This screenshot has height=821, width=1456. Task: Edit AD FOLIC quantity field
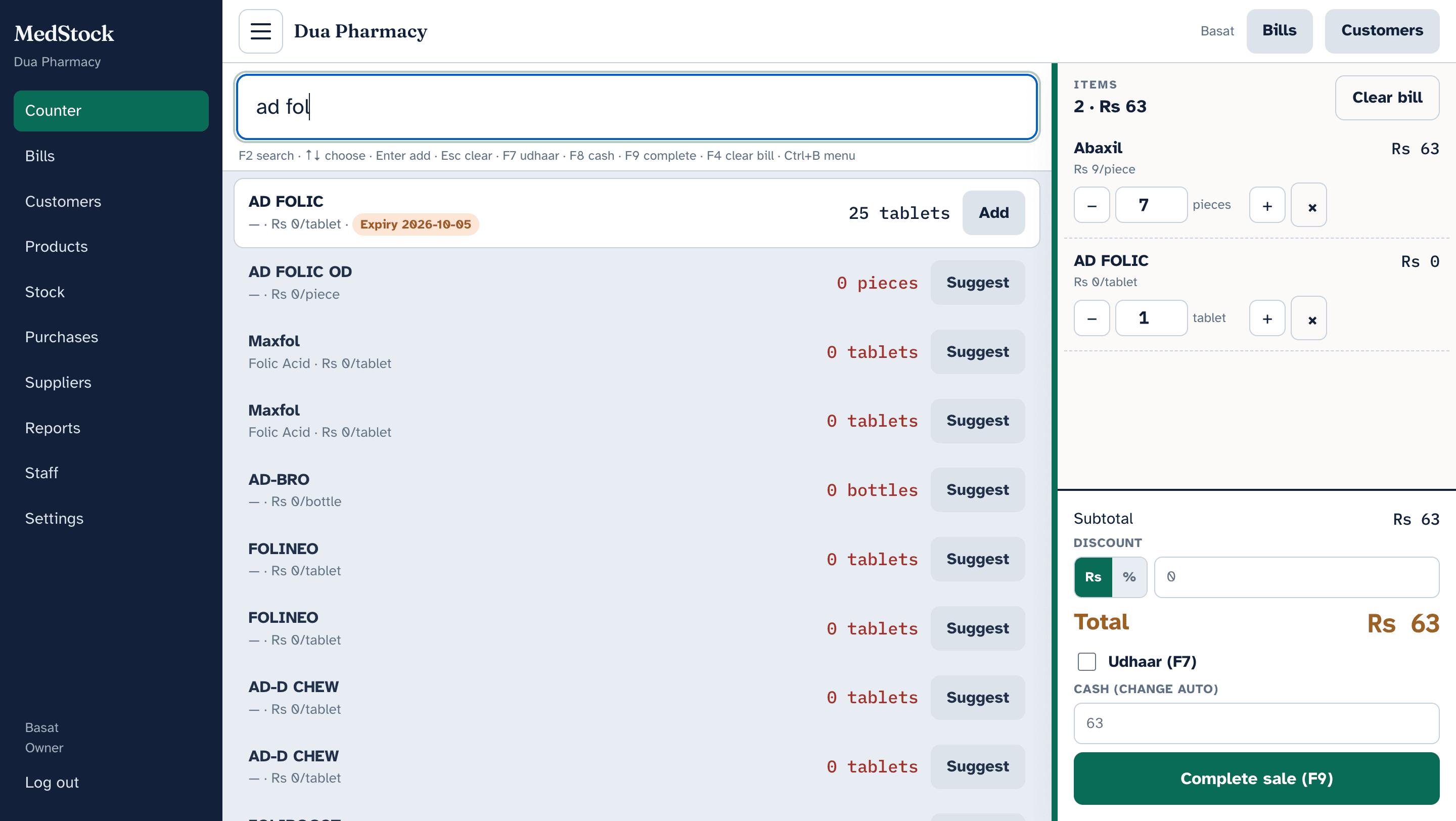1151,318
